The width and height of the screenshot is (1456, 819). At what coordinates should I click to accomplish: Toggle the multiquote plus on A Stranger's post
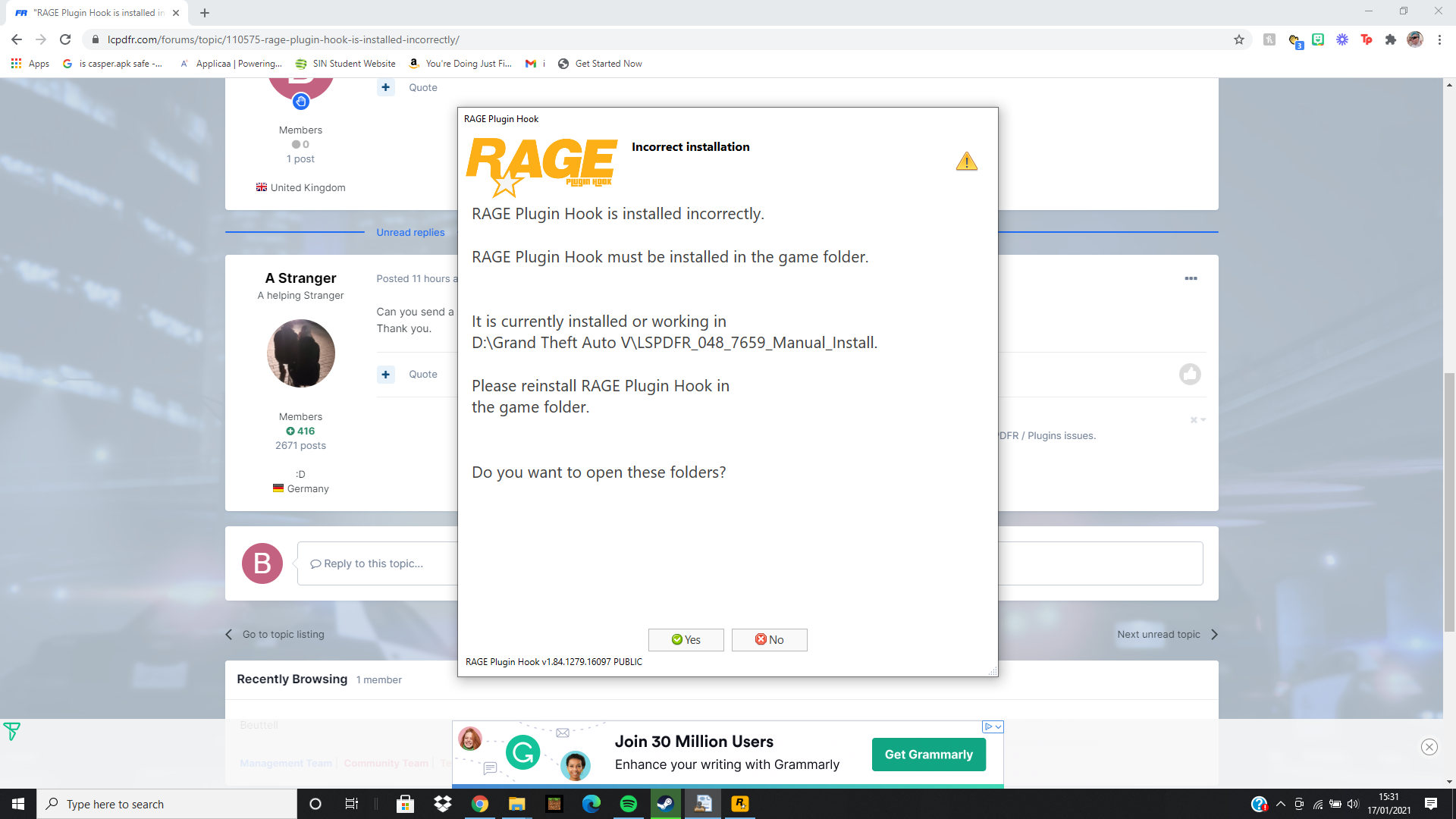click(386, 374)
